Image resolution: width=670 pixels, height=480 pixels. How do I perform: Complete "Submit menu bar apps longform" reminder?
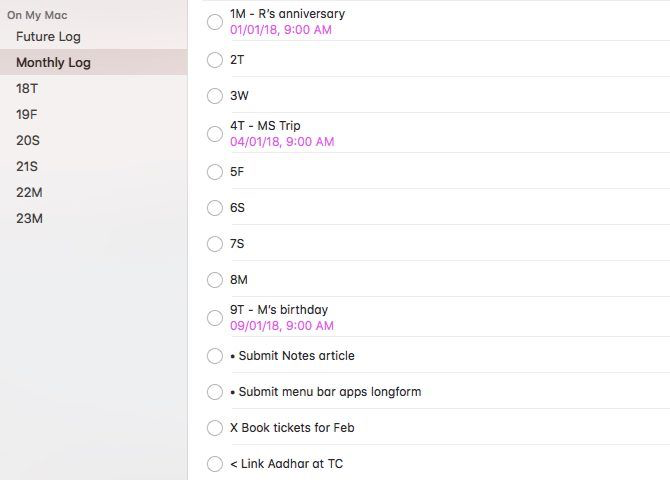214,392
